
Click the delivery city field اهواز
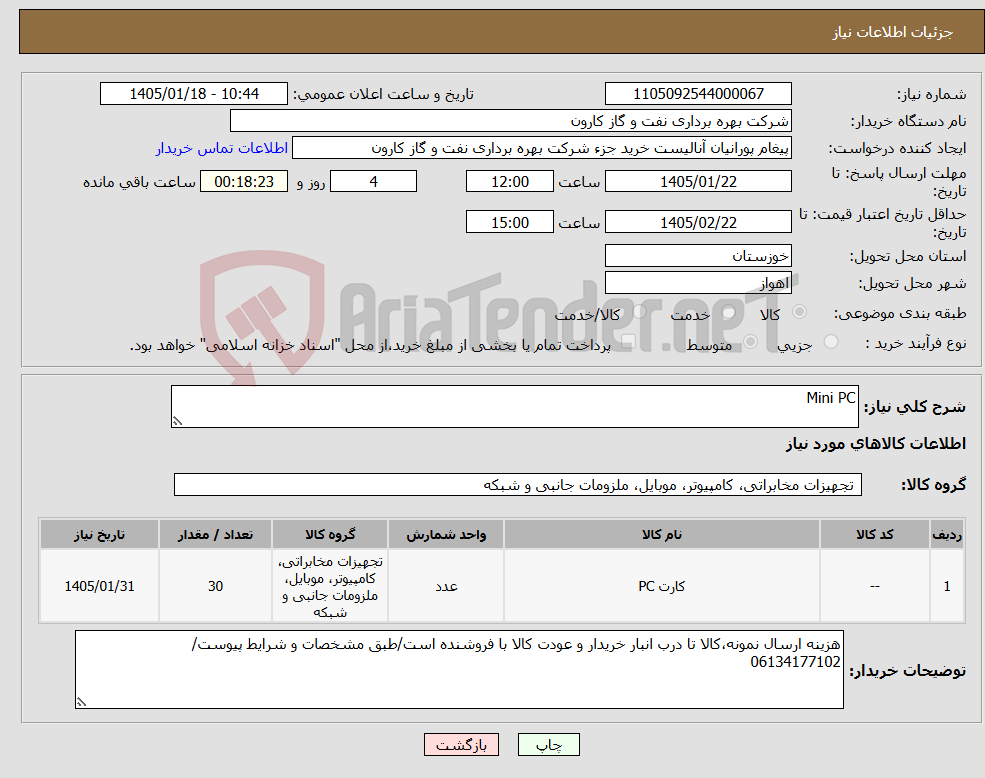point(698,283)
